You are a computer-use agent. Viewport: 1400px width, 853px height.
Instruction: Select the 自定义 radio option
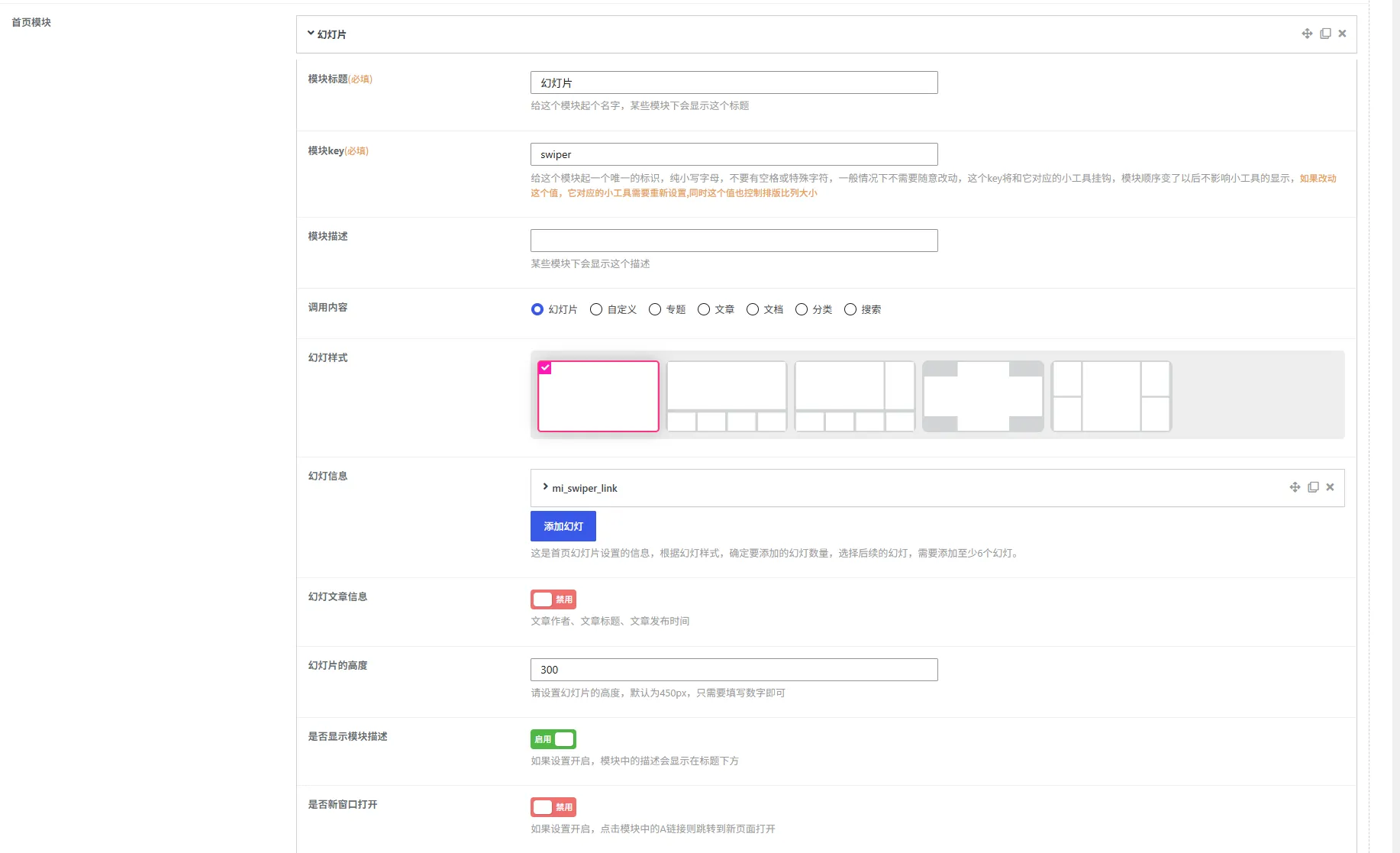coord(596,309)
